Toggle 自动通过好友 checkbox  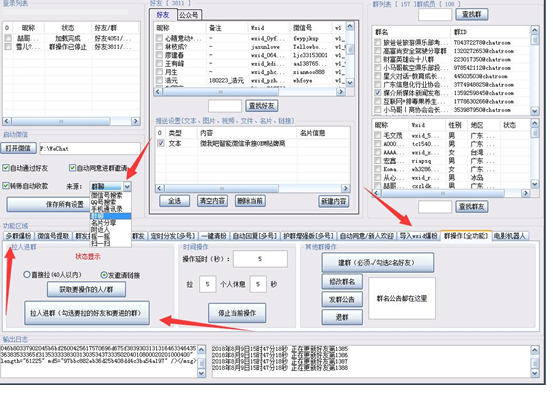coord(6,168)
